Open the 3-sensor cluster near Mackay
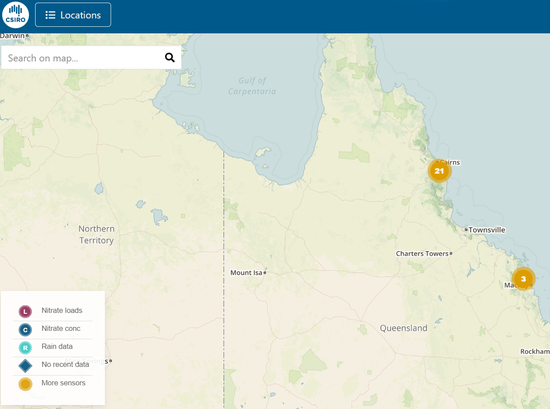The height and width of the screenshot is (409, 550). coord(523,279)
